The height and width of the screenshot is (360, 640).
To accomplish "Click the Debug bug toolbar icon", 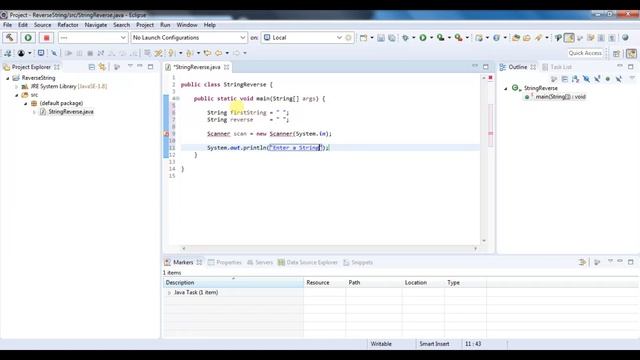I will [x=405, y=38].
